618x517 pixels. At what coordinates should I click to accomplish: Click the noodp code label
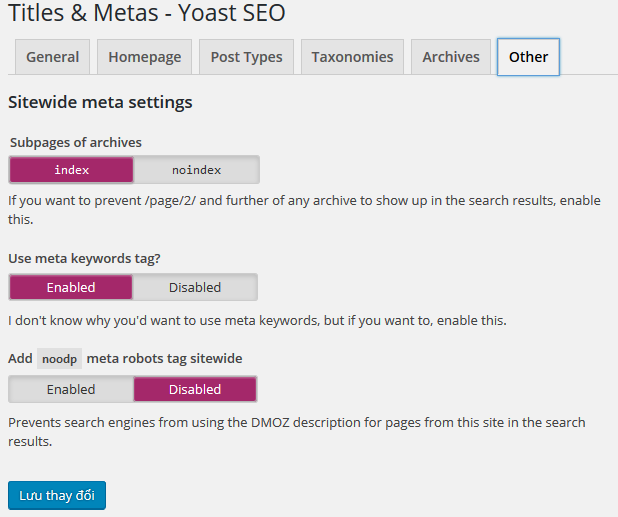tap(60, 359)
